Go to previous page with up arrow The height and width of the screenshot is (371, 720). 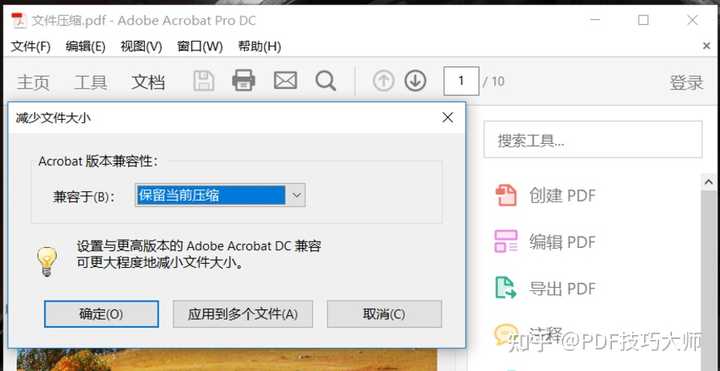coord(383,81)
